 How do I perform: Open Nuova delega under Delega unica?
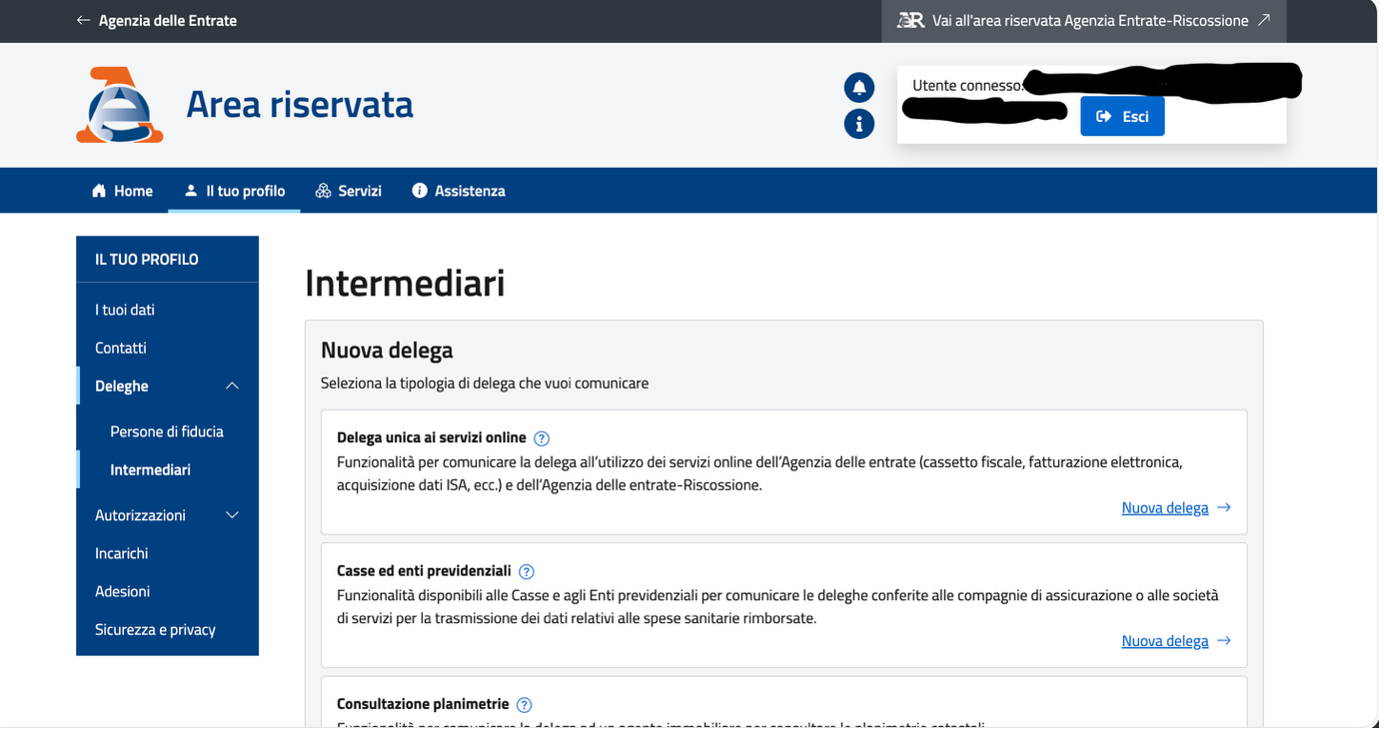[x=1165, y=507]
